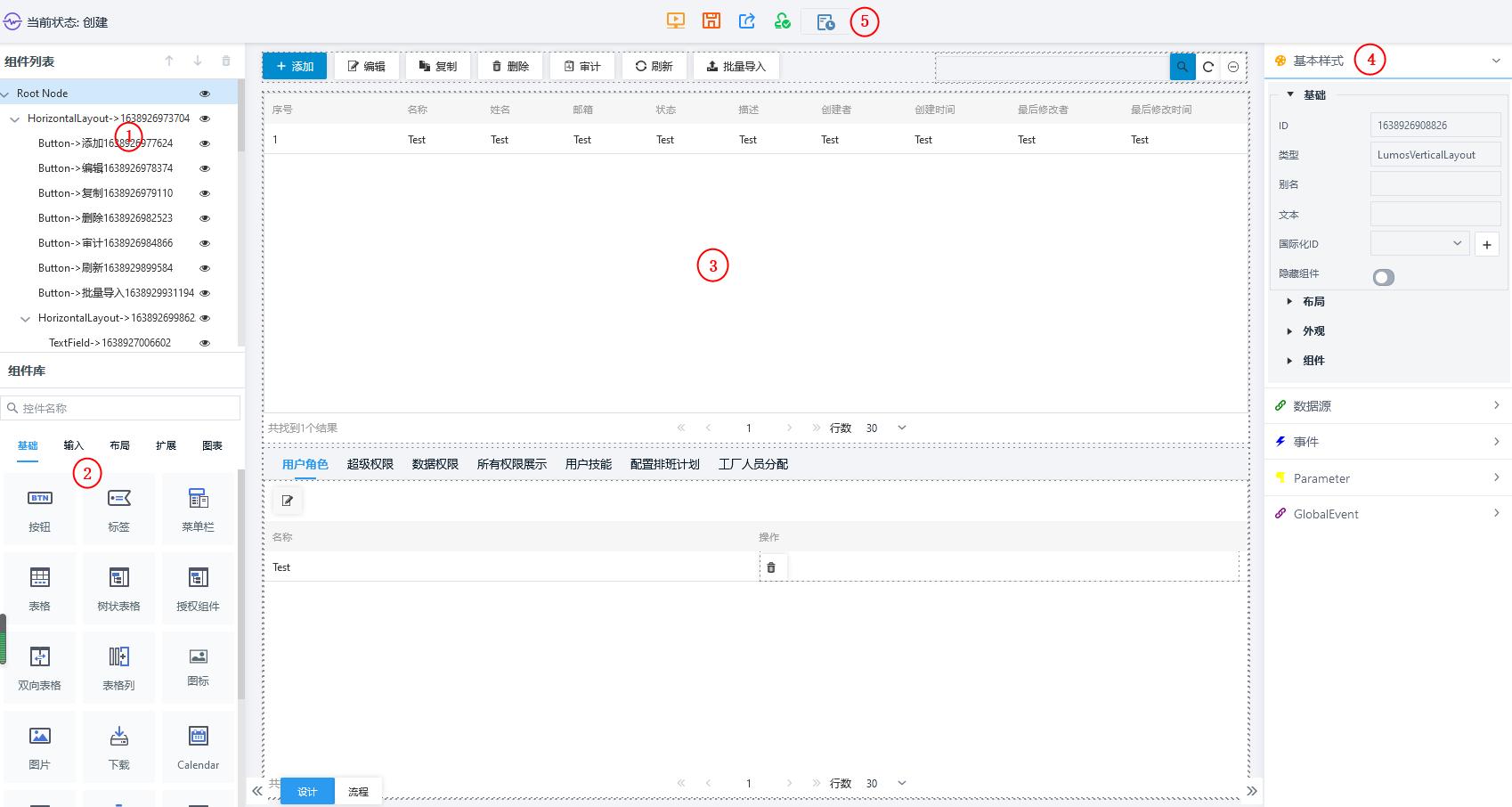1512x807 pixels.
Task: Select the 标签 component in library
Action: (x=118, y=509)
